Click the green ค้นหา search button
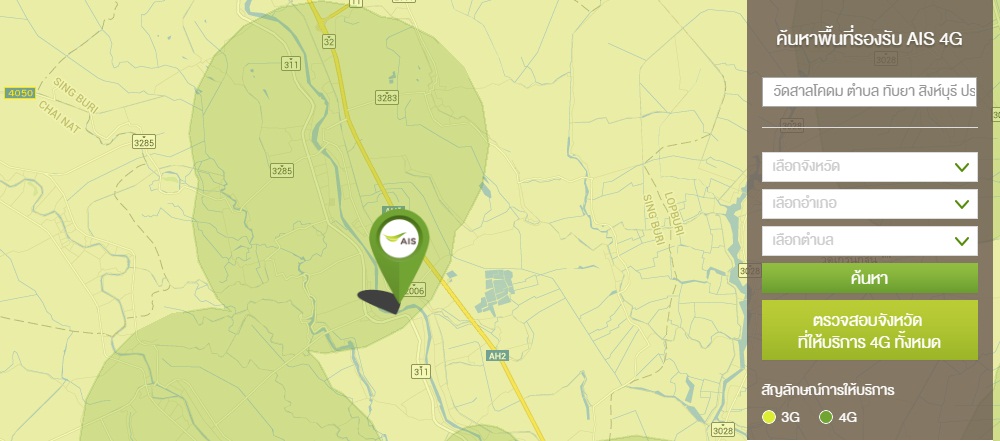 869,278
